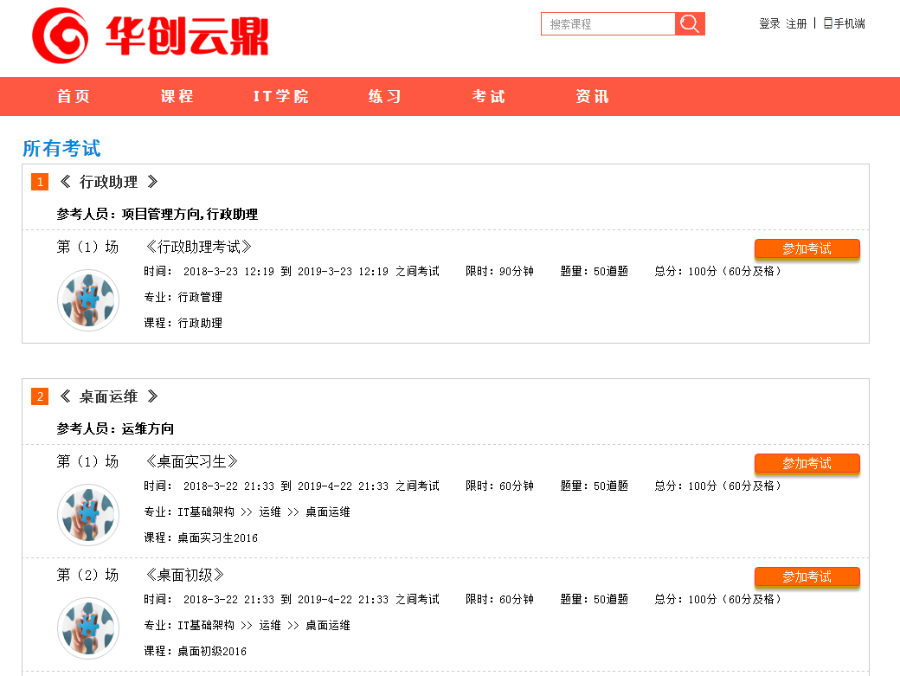Image resolution: width=900 pixels, height=676 pixels.
Task: Select IT学院 in the navigation bar
Action: click(x=281, y=96)
